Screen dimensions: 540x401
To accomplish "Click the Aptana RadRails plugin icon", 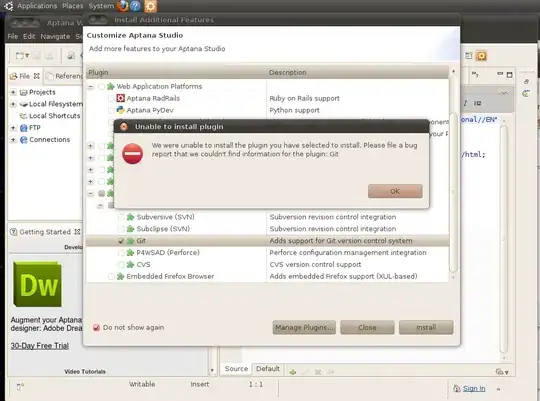I will 121,98.
